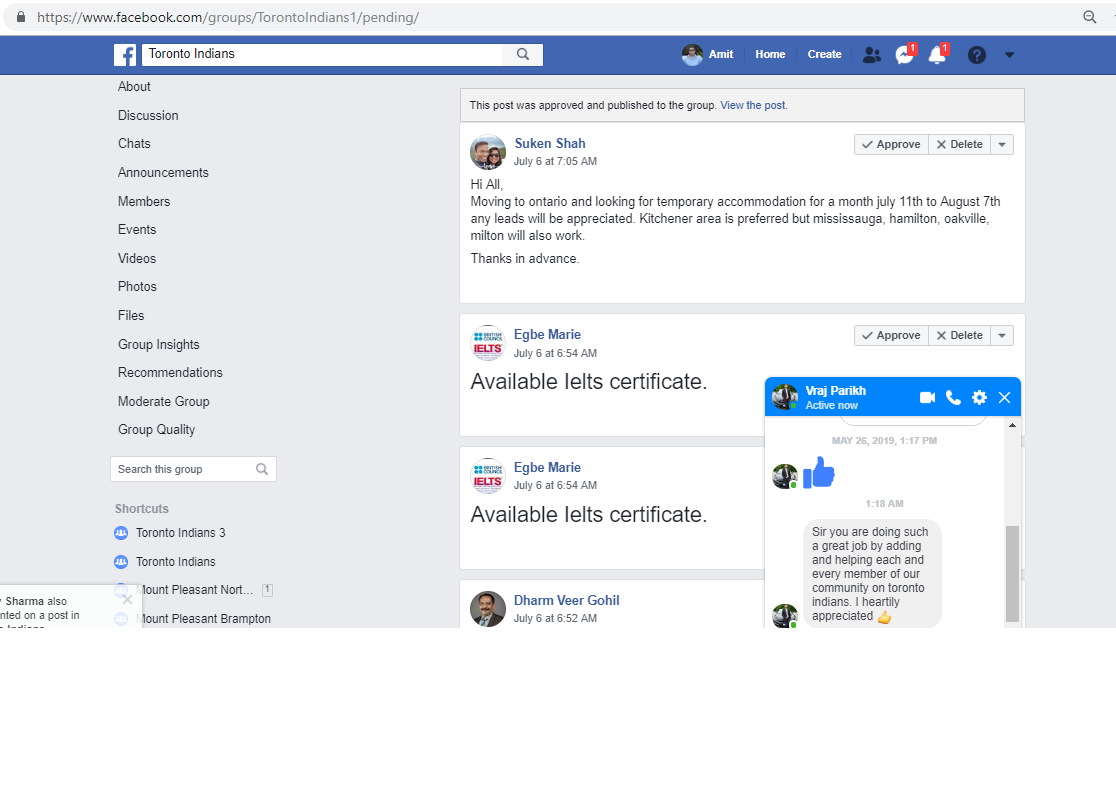Open the notifications bell icon
This screenshot has width=1116, height=800.
tap(937, 55)
